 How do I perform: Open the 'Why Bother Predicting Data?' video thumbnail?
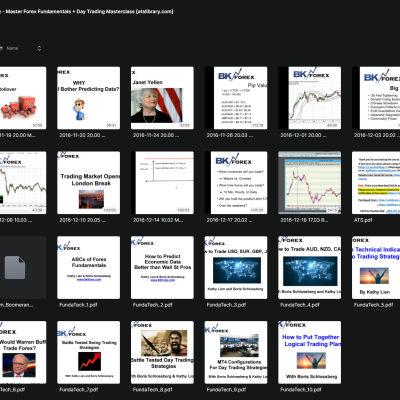[88, 98]
